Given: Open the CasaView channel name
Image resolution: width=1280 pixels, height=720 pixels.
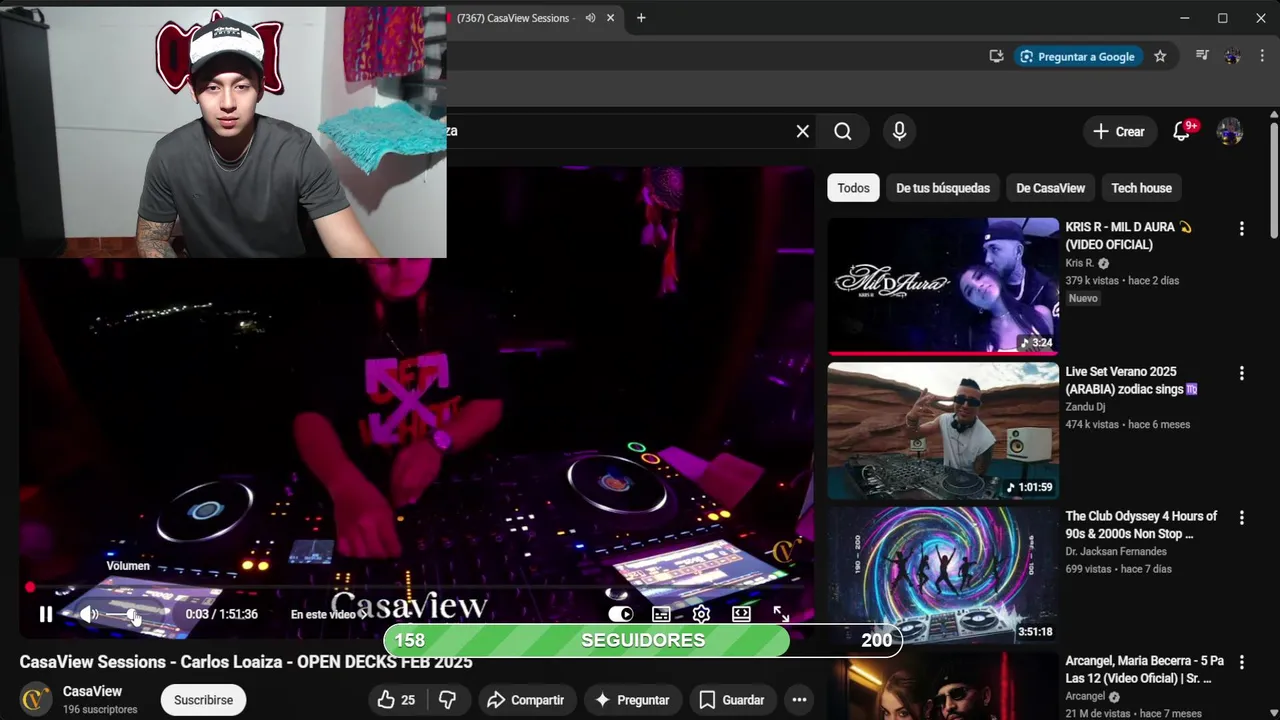Looking at the screenshot, I should tap(92, 692).
